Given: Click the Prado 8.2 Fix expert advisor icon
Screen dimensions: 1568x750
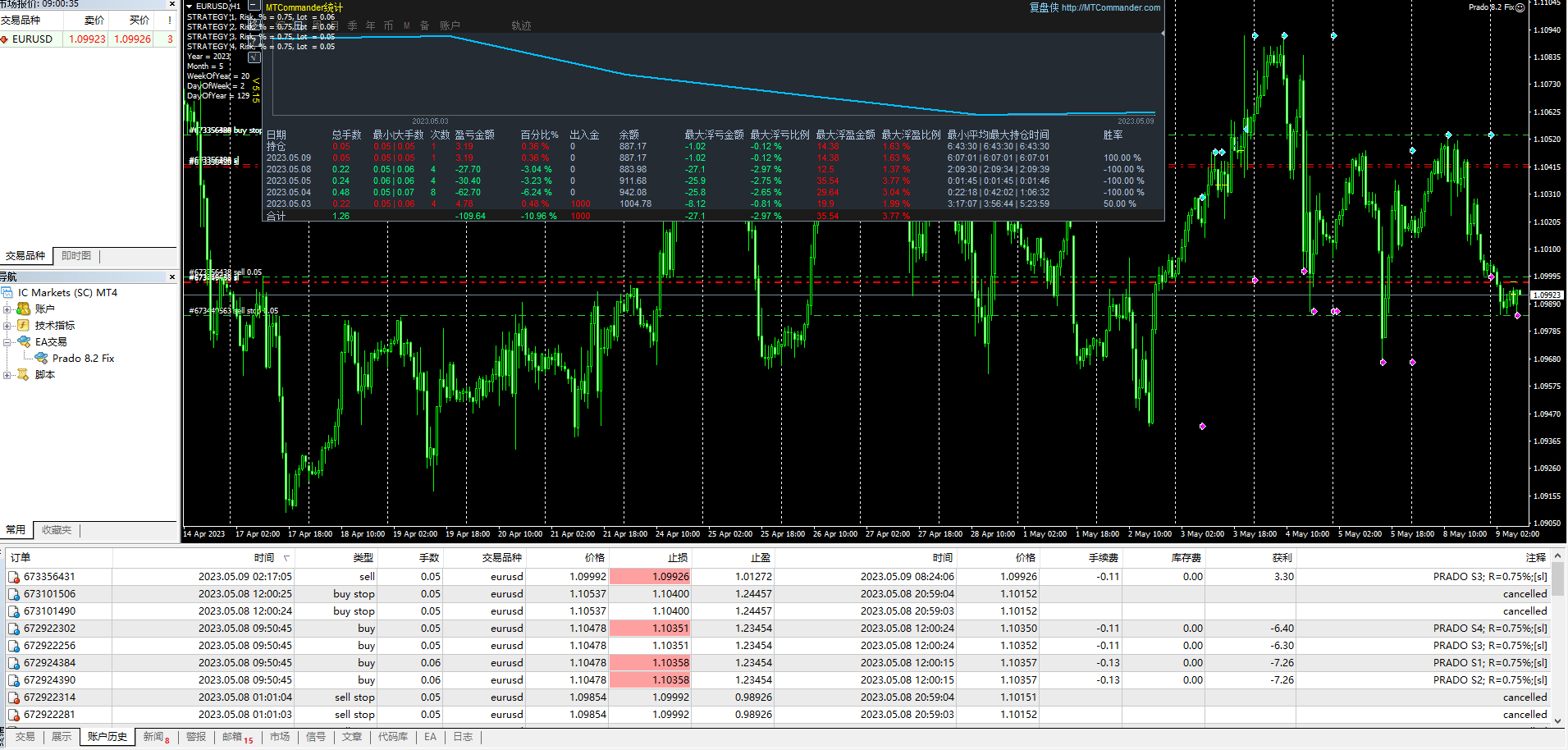Looking at the screenshot, I should (41, 358).
